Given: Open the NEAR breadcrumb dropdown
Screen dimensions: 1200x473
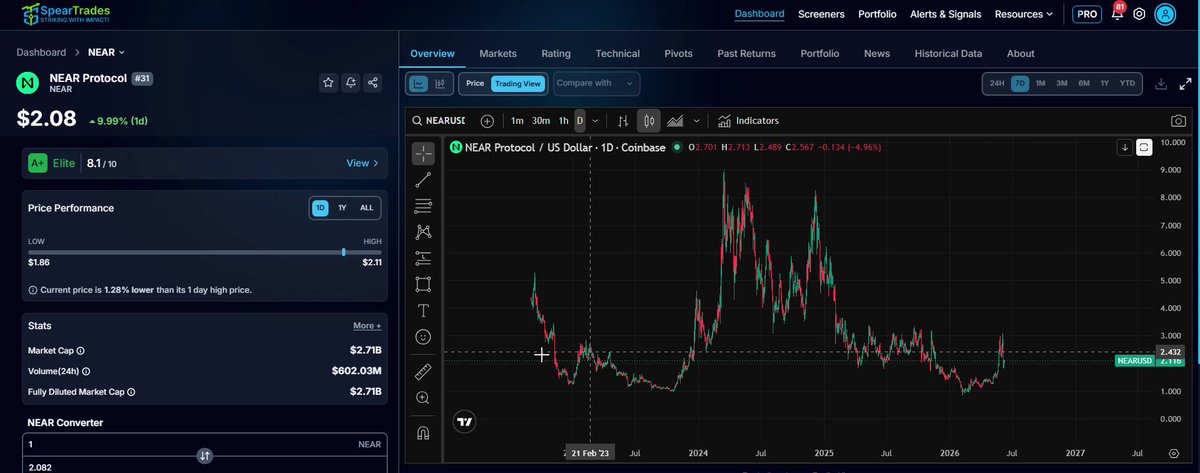Looking at the screenshot, I should click(107, 51).
